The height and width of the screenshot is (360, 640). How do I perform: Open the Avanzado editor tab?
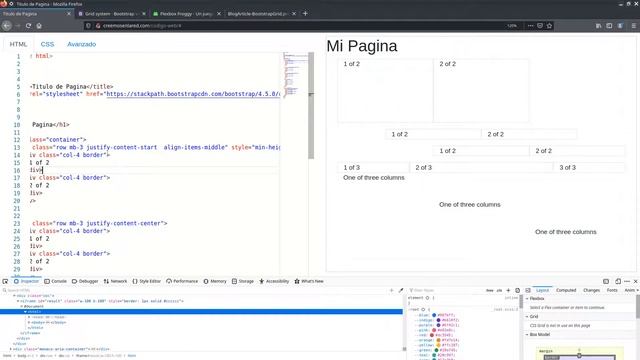point(82,44)
